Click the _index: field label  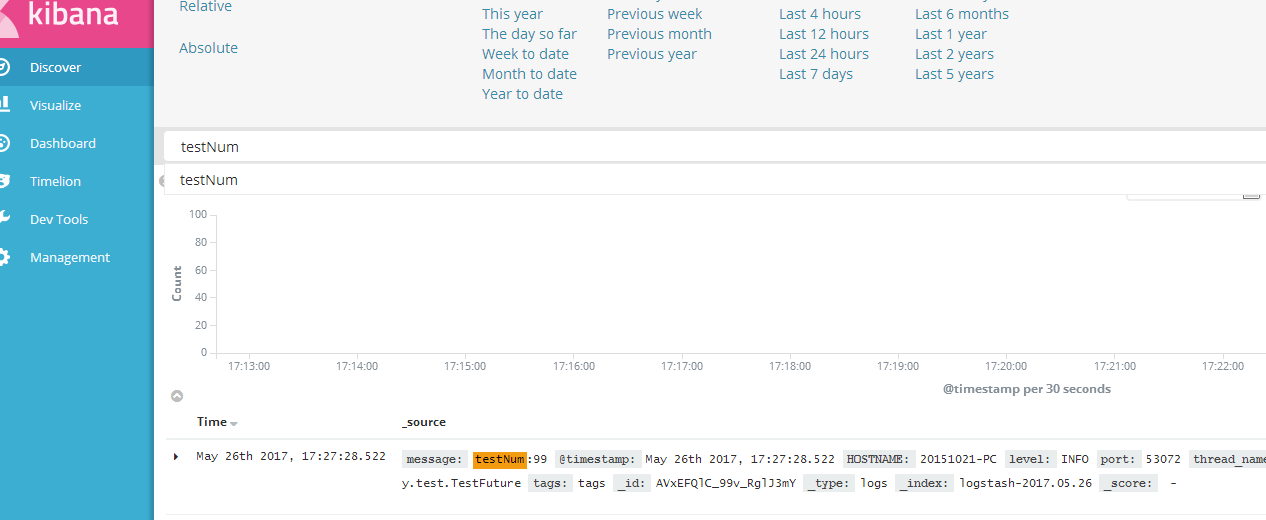point(925,483)
